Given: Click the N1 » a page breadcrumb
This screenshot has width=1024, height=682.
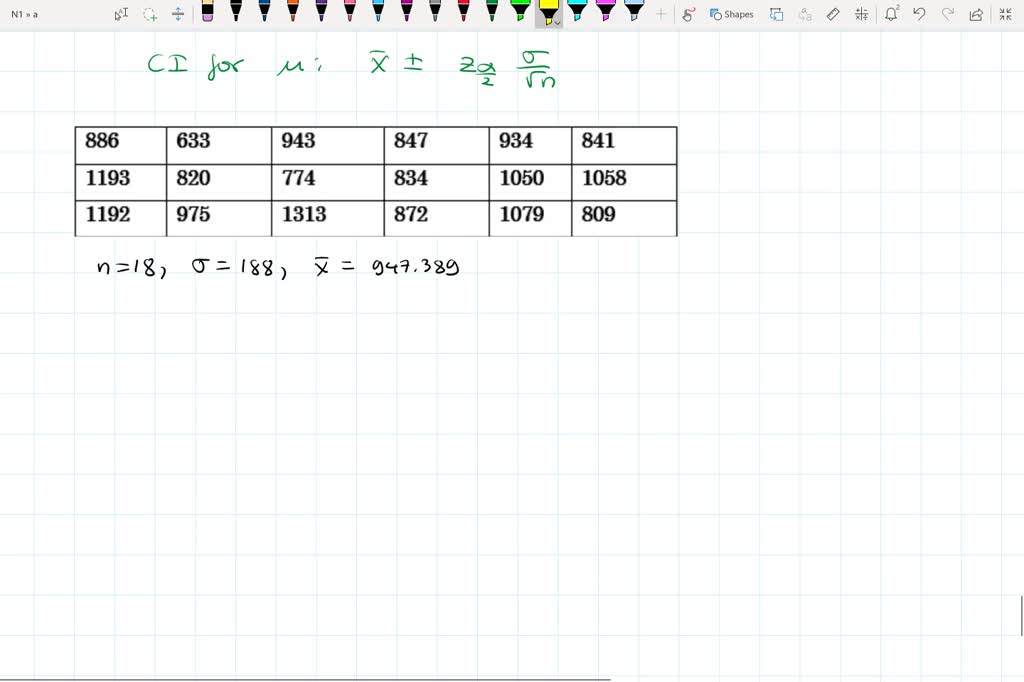Looking at the screenshot, I should pos(25,14).
